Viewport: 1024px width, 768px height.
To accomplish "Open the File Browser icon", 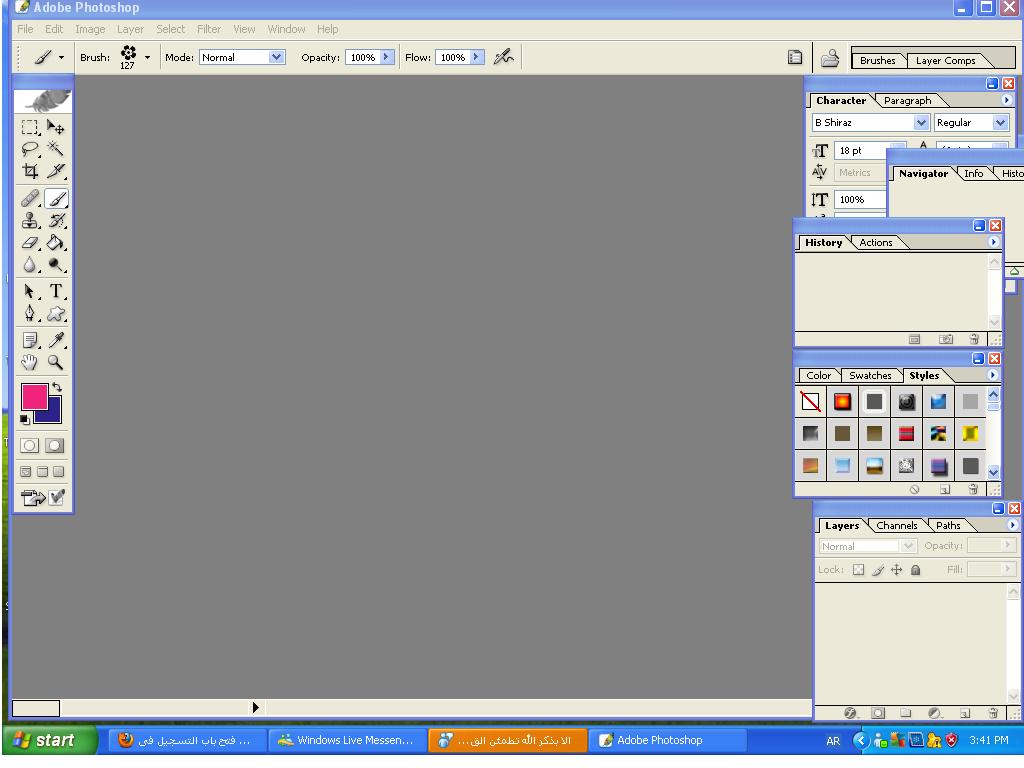I will coord(830,58).
